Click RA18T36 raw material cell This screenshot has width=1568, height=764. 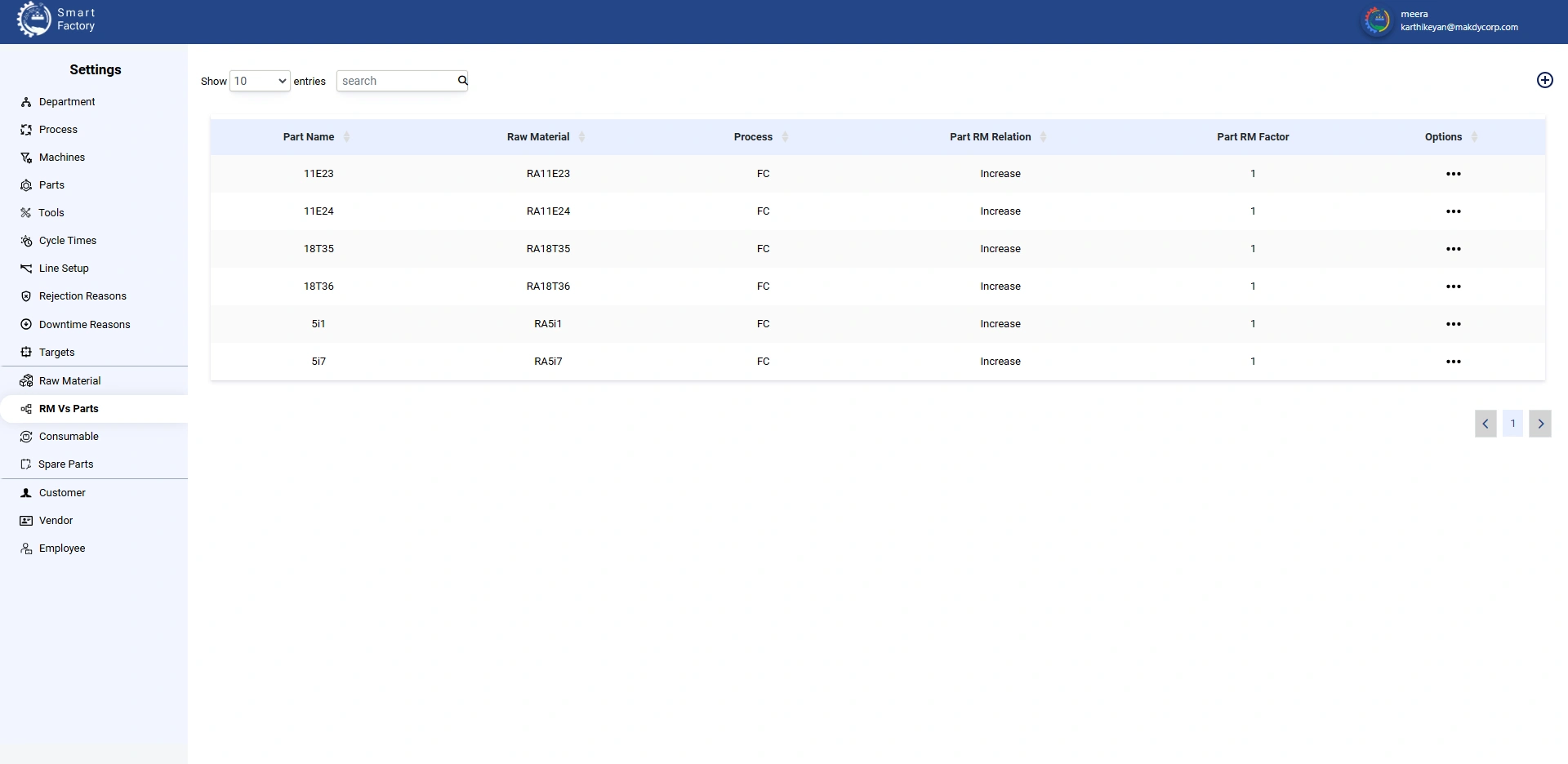pyautogui.click(x=548, y=286)
